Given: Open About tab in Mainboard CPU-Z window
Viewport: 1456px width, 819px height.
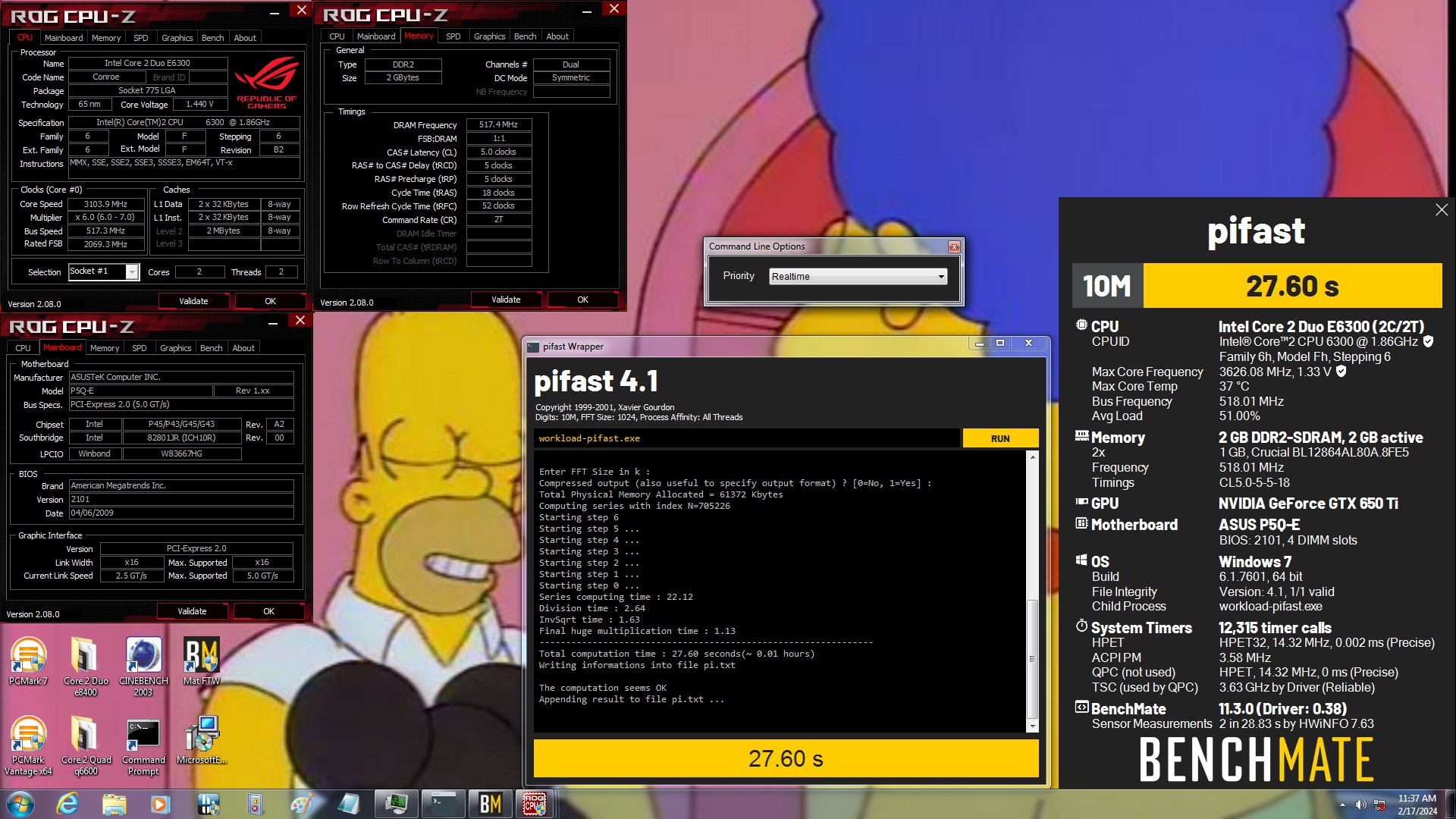Looking at the screenshot, I should 243,348.
